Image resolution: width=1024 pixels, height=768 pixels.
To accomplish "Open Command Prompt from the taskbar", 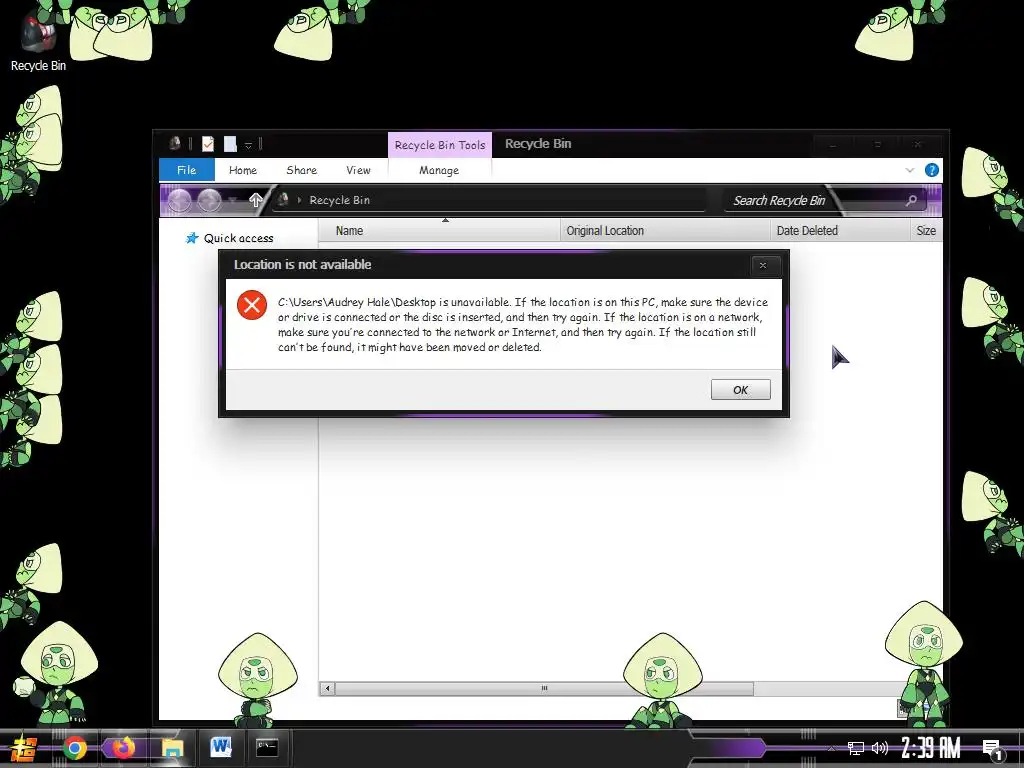I will (267, 748).
